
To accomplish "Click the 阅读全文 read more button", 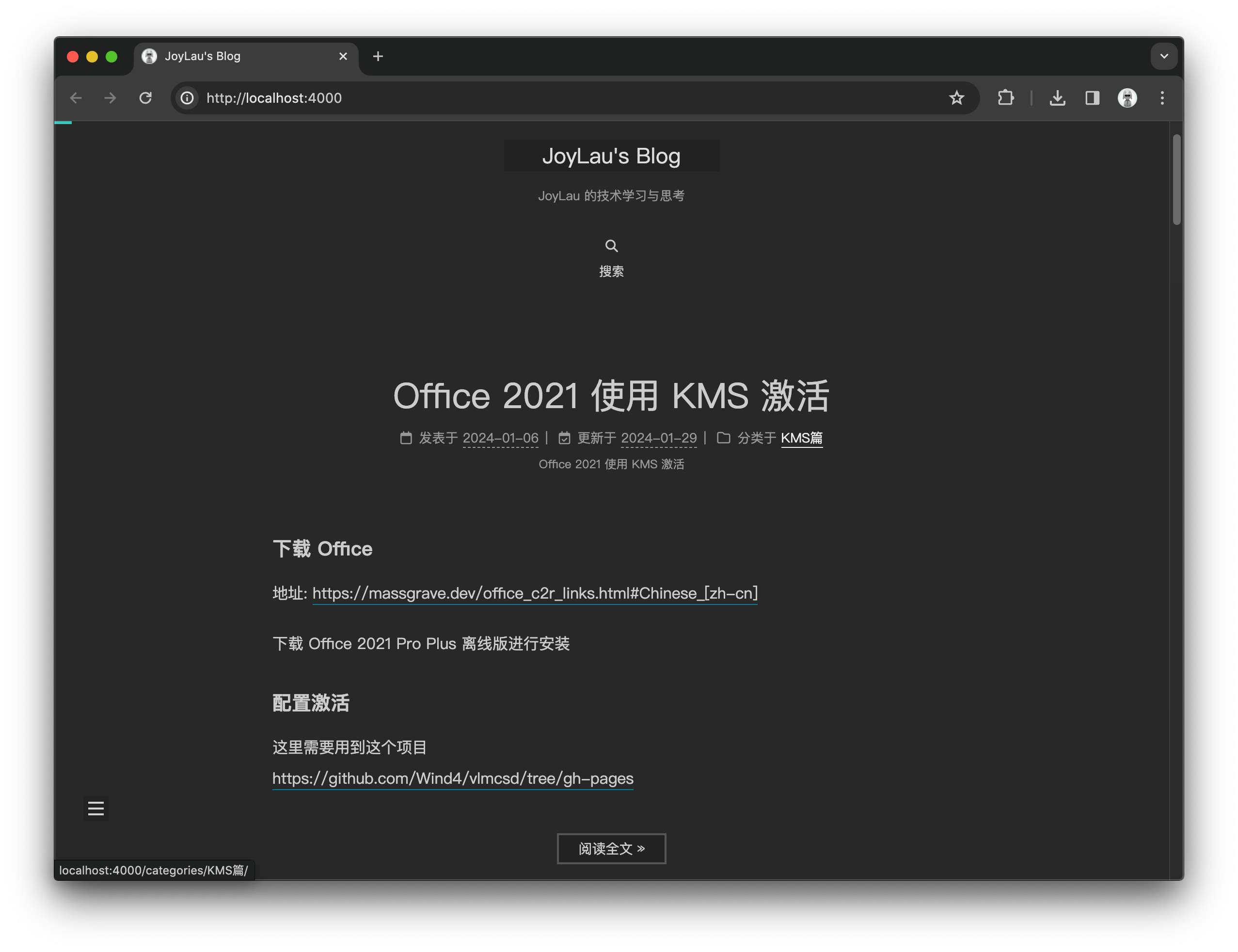I will pos(611,848).
